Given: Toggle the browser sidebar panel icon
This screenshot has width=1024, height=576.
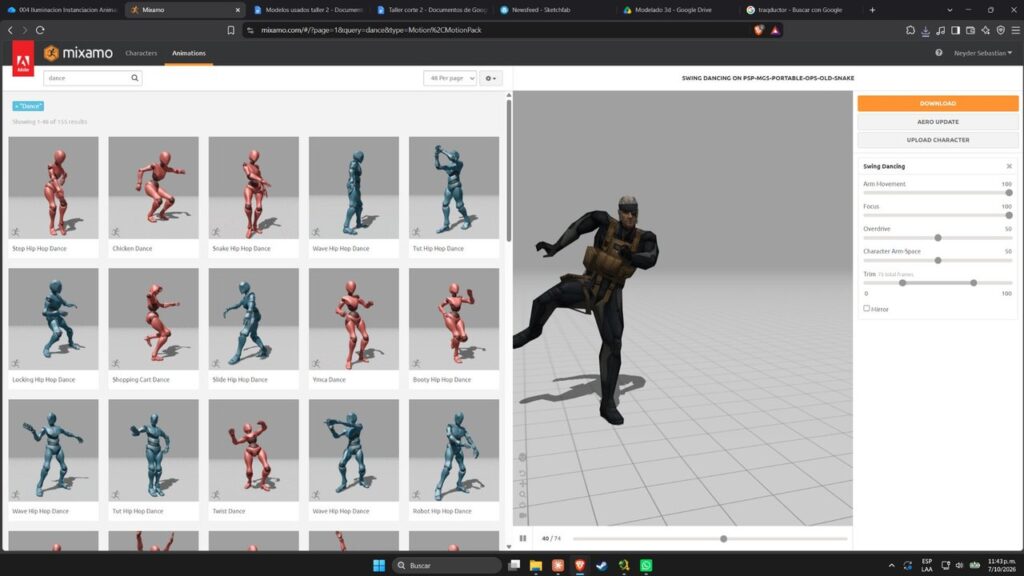Looking at the screenshot, I should click(955, 30).
